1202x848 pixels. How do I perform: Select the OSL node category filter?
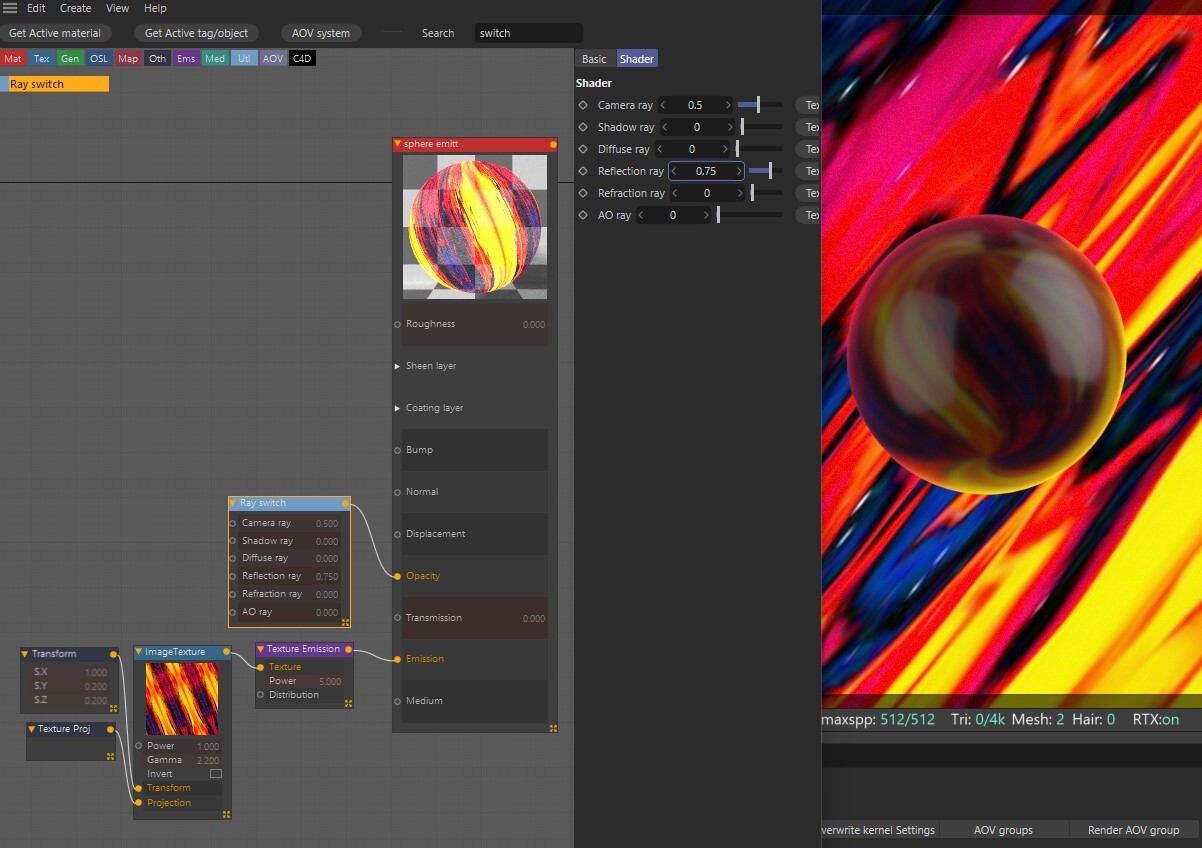tap(99, 59)
